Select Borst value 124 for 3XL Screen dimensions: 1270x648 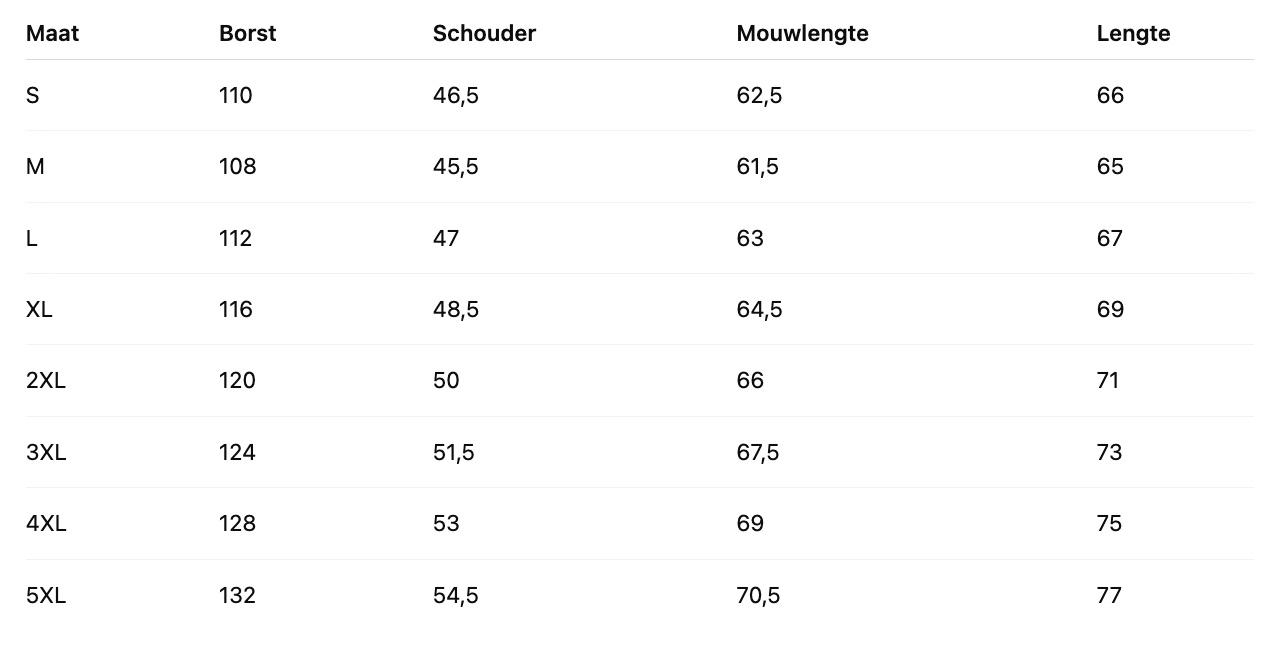237,452
